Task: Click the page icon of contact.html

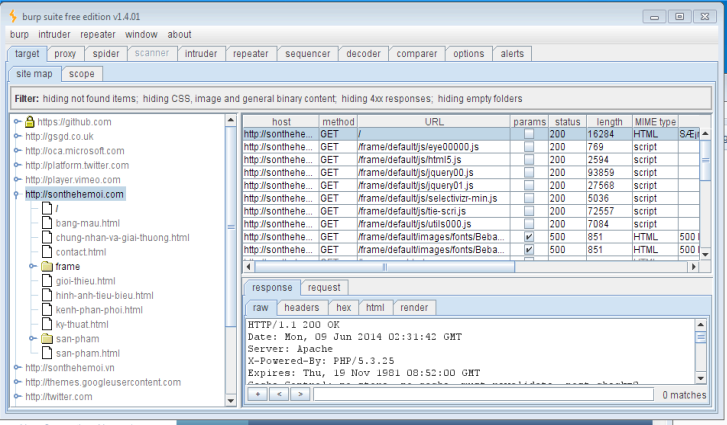Action: 47,252
